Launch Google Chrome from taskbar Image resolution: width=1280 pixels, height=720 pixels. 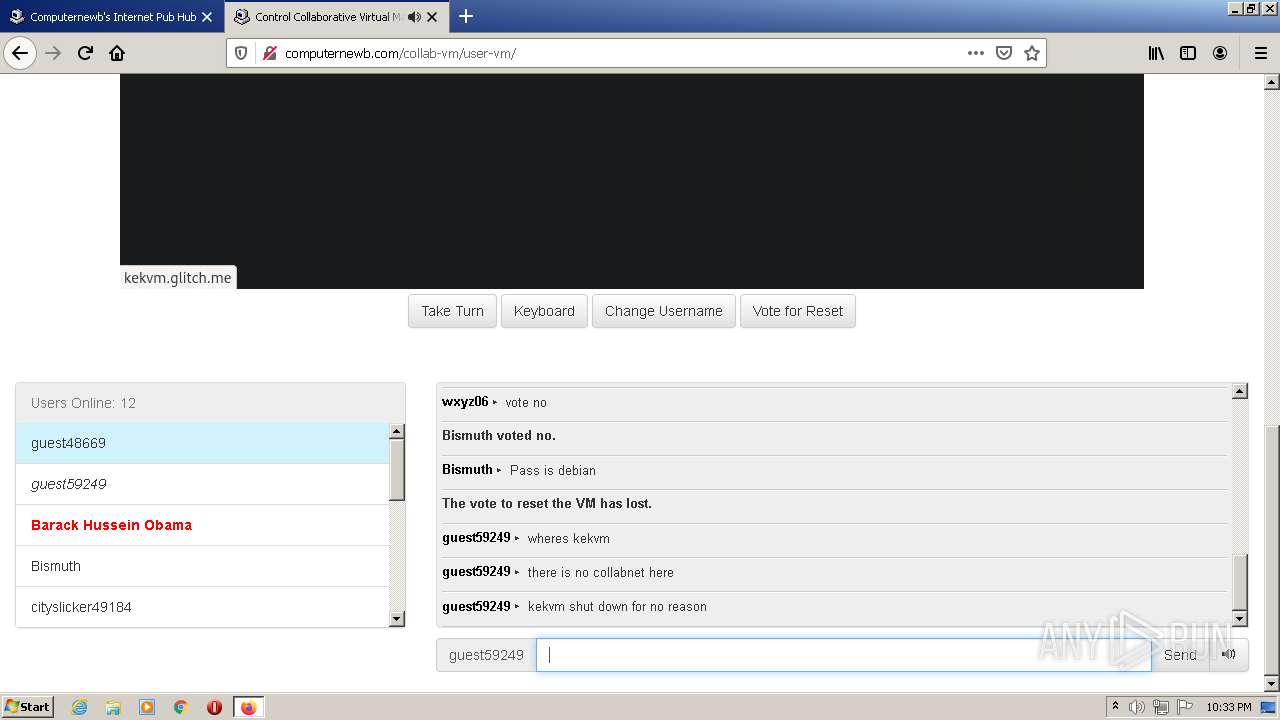pyautogui.click(x=181, y=707)
